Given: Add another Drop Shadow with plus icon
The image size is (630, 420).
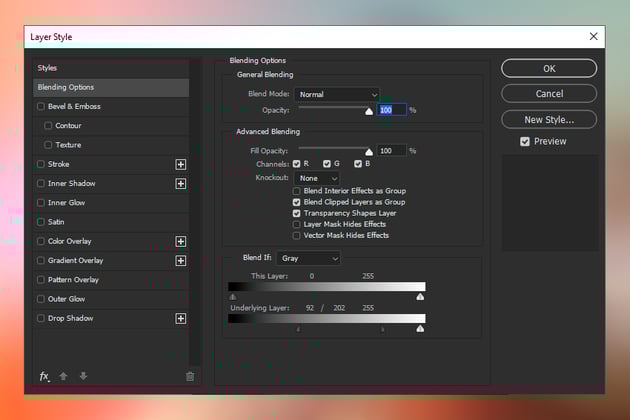Looking at the screenshot, I should click(x=181, y=319).
